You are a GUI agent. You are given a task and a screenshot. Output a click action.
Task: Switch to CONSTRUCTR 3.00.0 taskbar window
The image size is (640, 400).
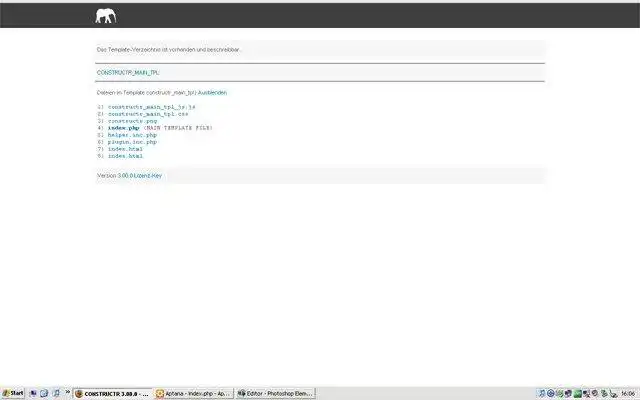pyautogui.click(x=113, y=394)
